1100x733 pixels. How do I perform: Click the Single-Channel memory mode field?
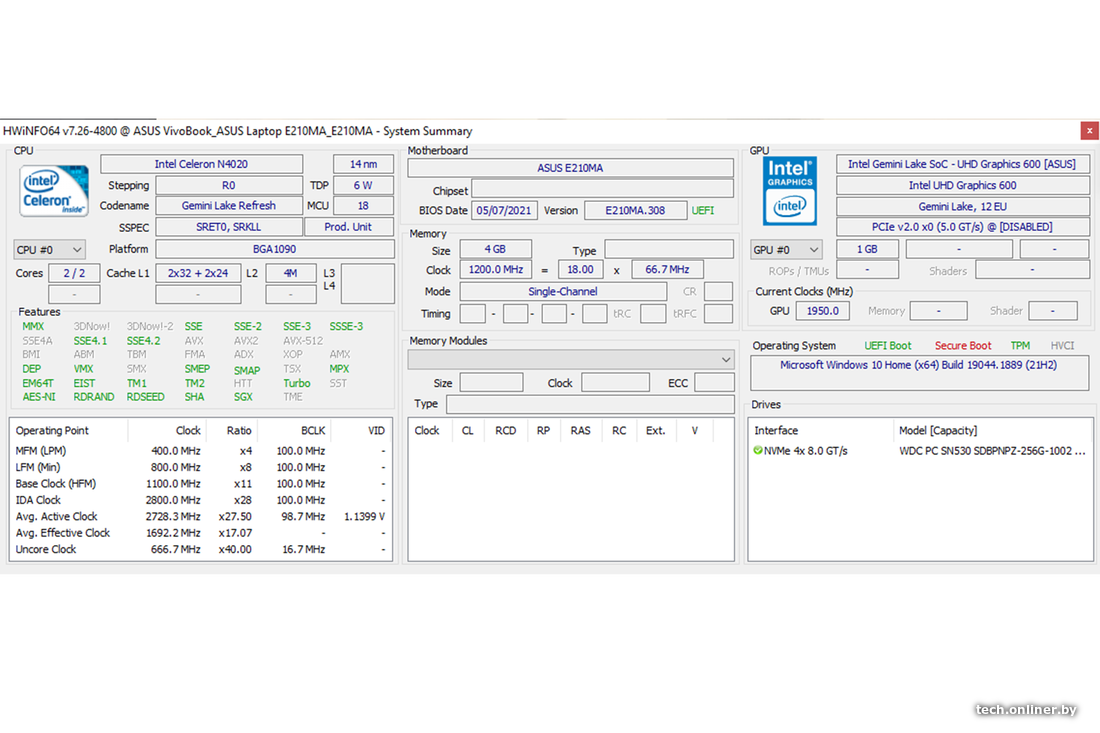click(562, 292)
